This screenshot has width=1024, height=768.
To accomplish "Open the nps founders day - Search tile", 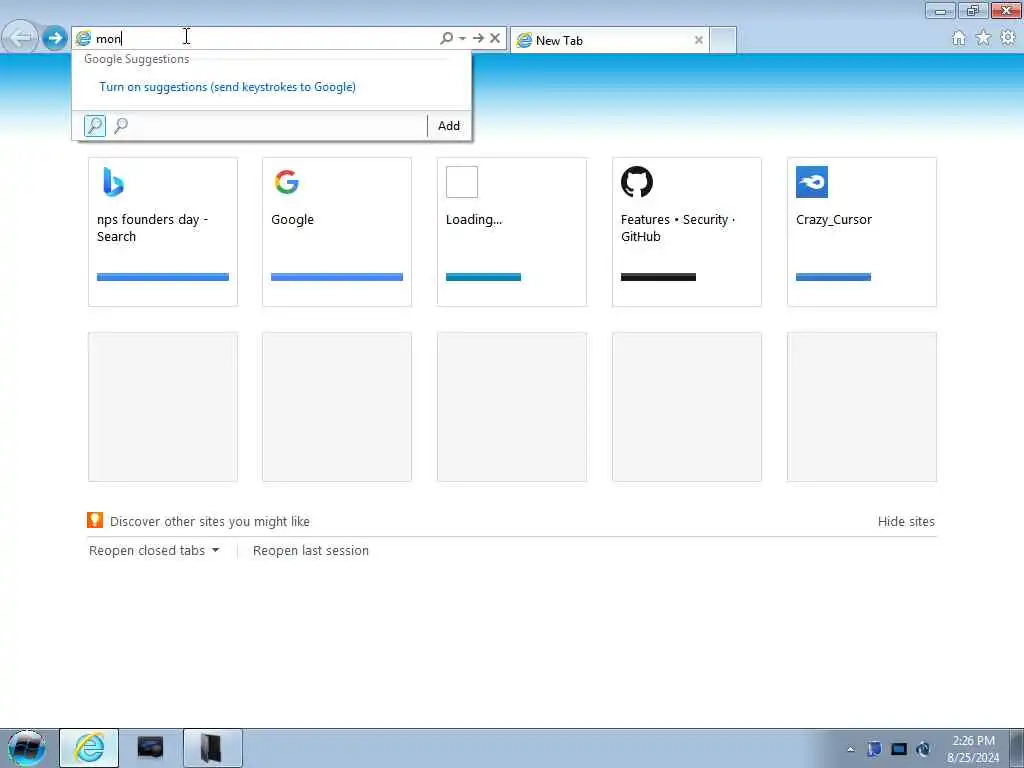I will point(163,232).
